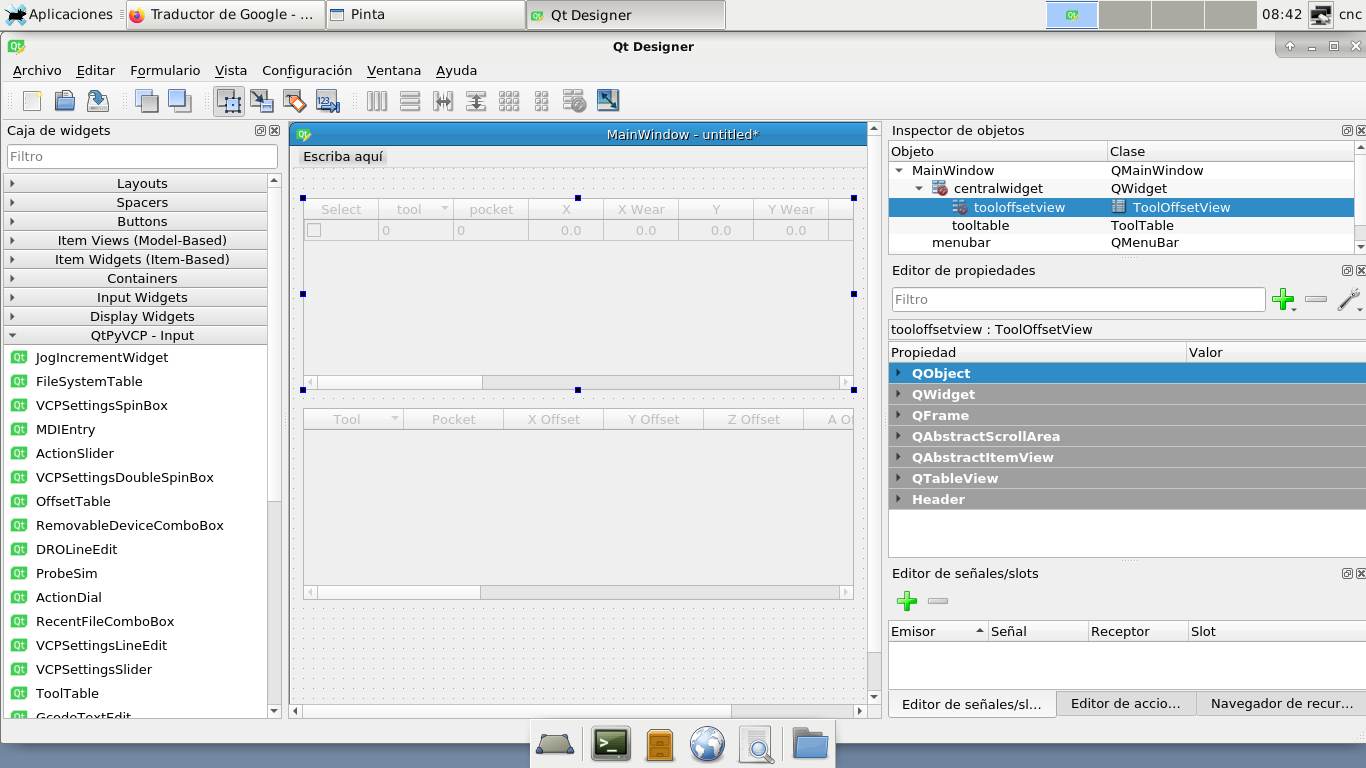
Task: Switch to Edit Tab Order mode icon
Action: (x=327, y=100)
